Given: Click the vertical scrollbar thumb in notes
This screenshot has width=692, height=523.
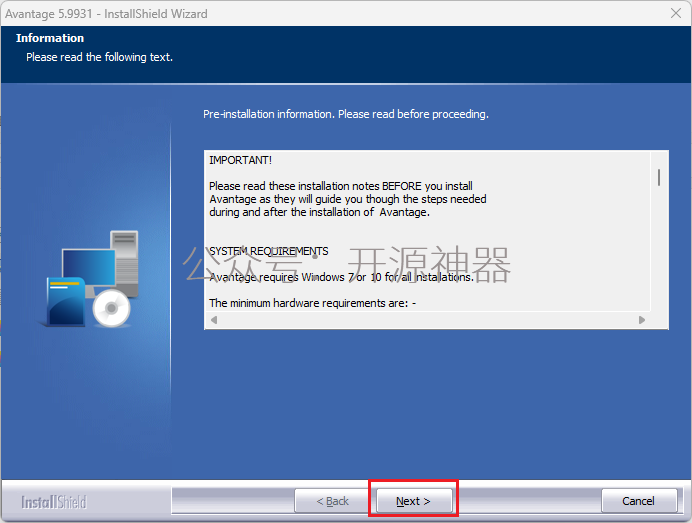Looking at the screenshot, I should point(659,177).
